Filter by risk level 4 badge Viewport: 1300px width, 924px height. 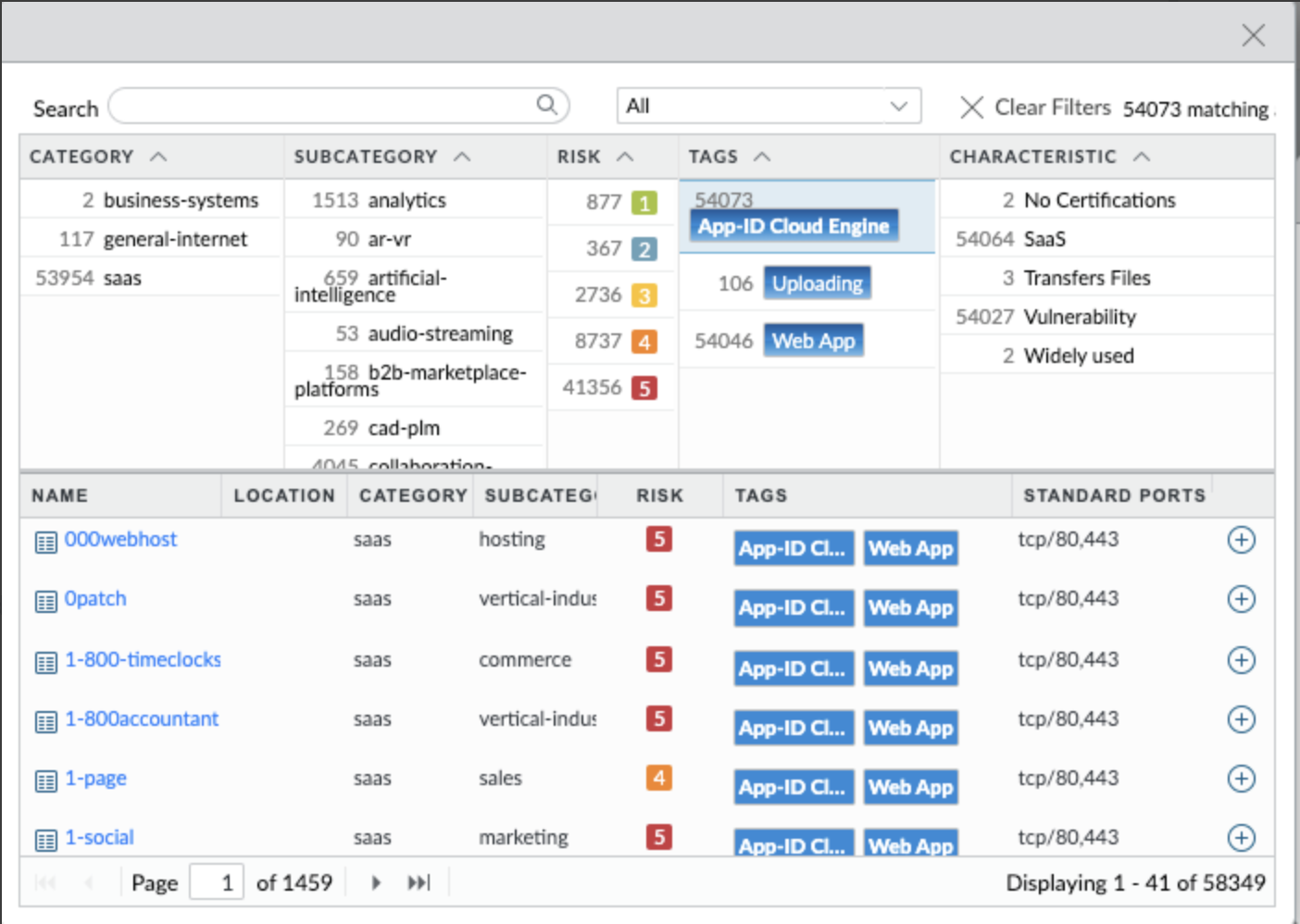coord(644,341)
